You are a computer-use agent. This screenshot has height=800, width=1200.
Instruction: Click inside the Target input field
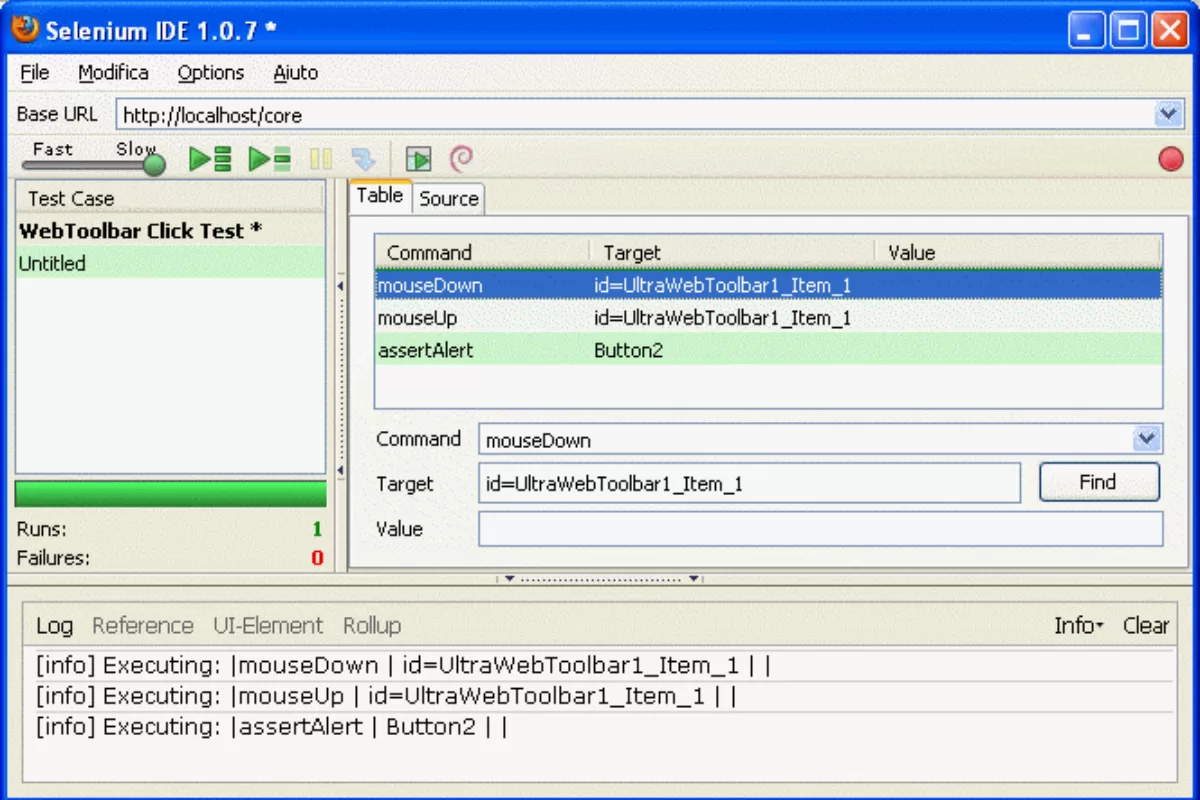748,484
